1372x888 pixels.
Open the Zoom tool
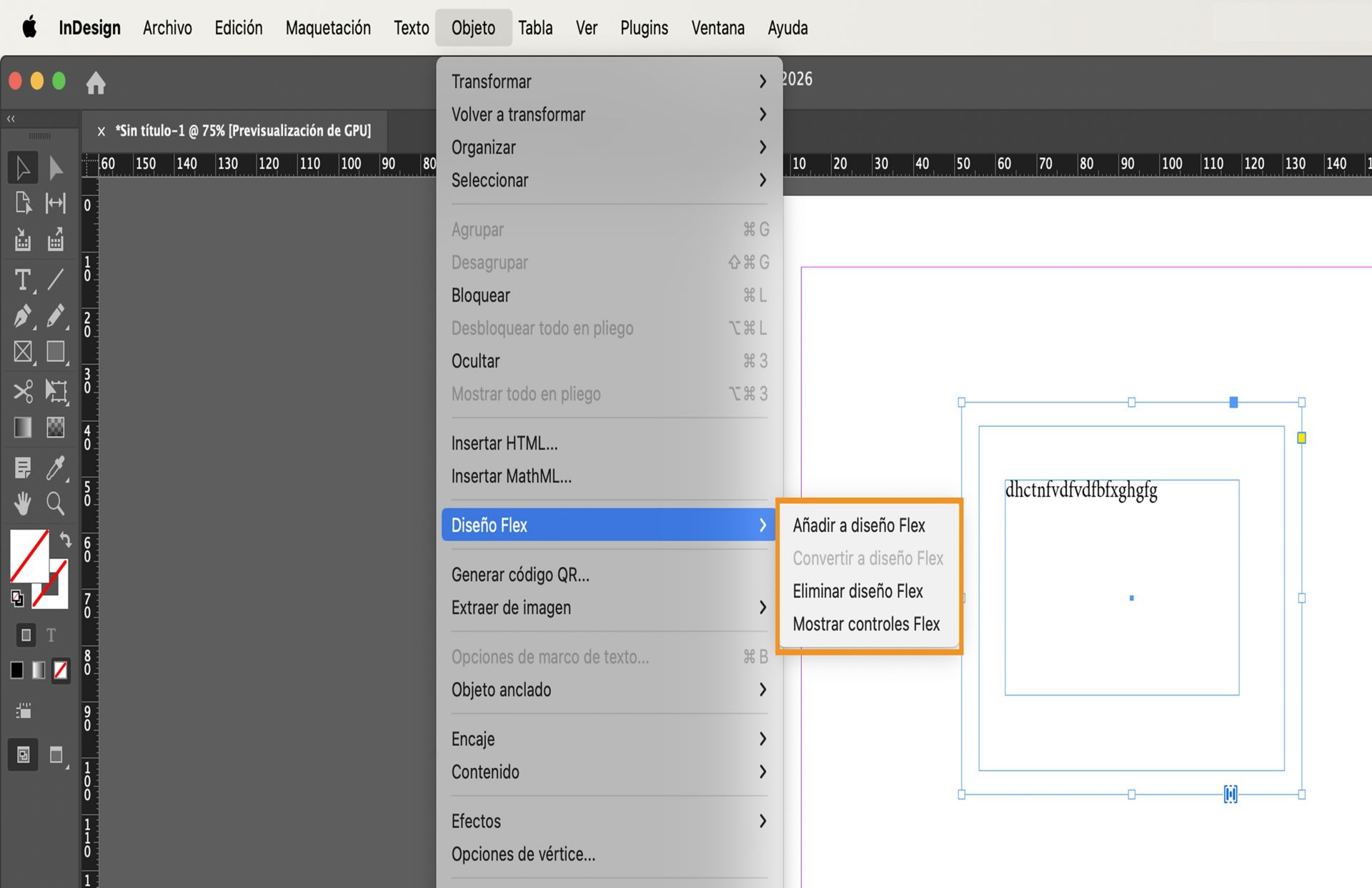click(x=56, y=504)
